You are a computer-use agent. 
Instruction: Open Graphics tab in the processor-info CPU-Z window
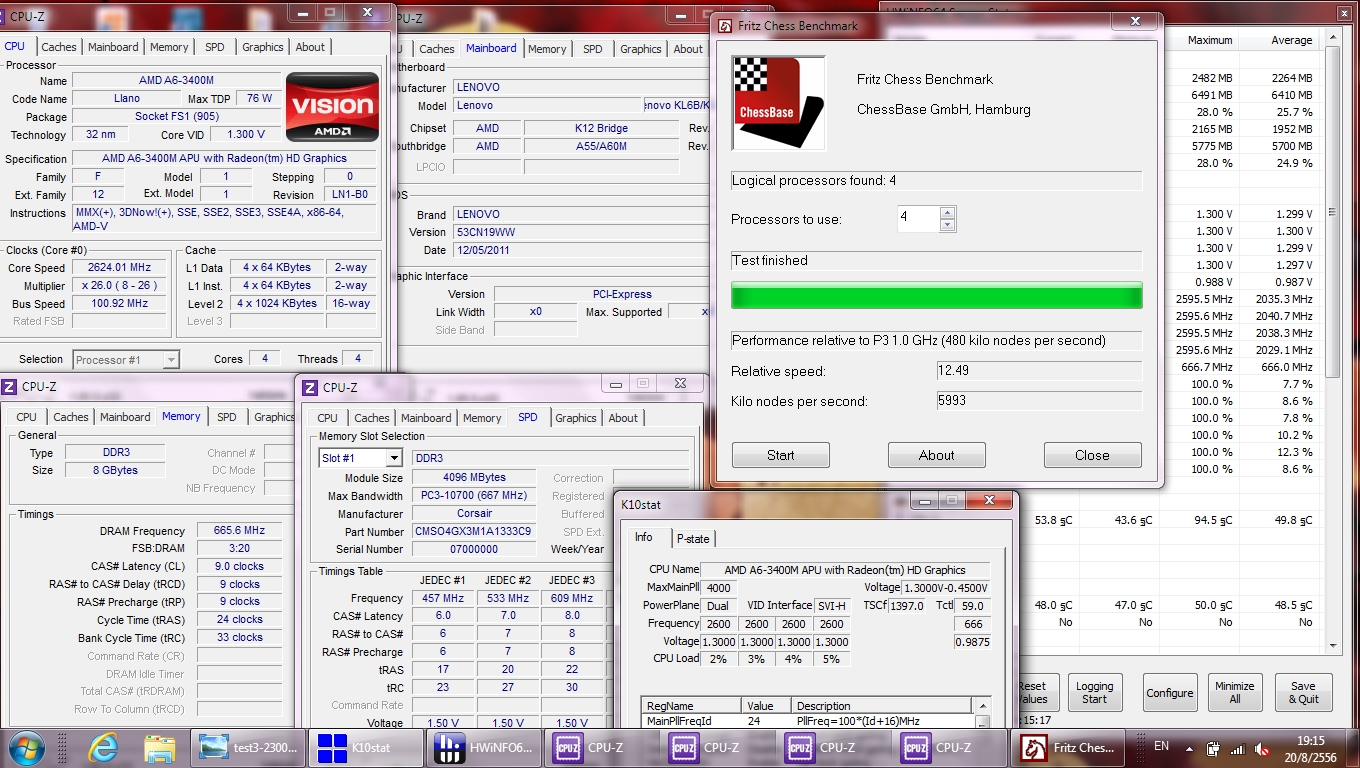(x=263, y=47)
